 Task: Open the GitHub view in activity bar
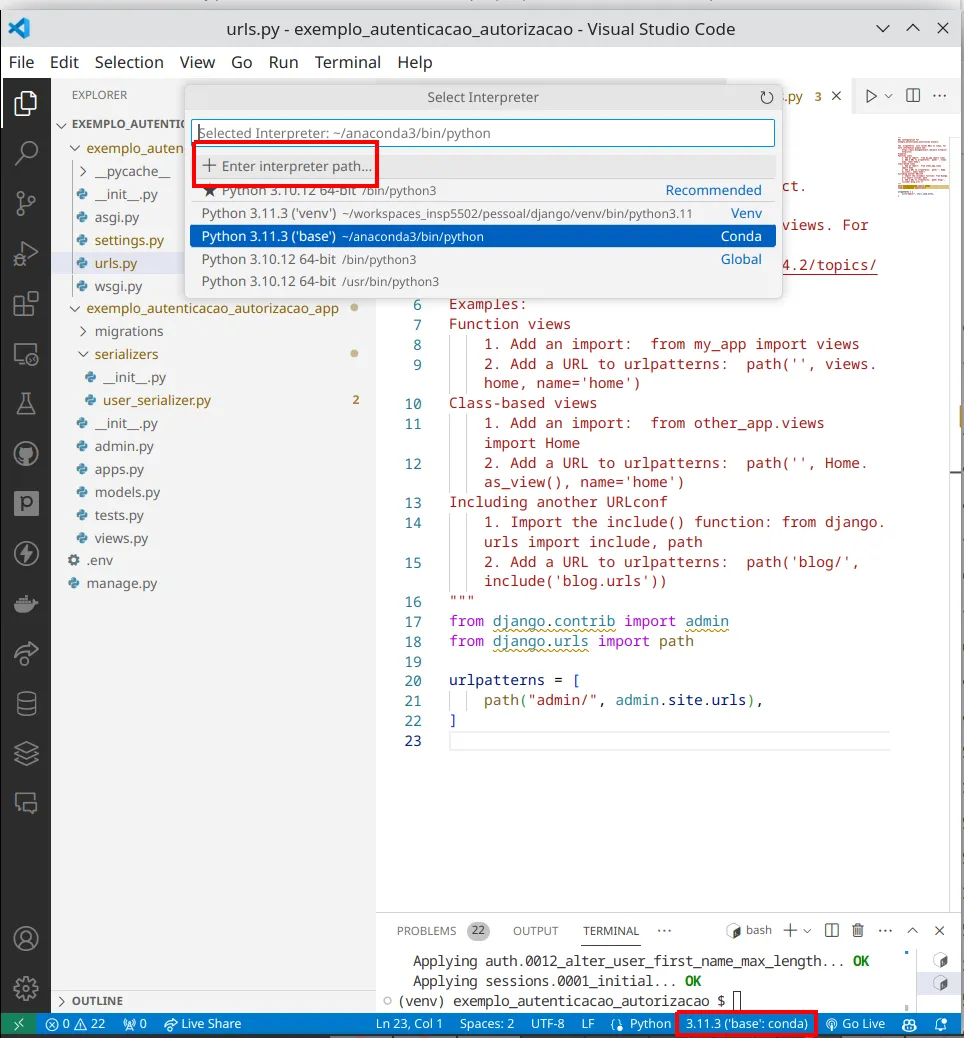26,454
